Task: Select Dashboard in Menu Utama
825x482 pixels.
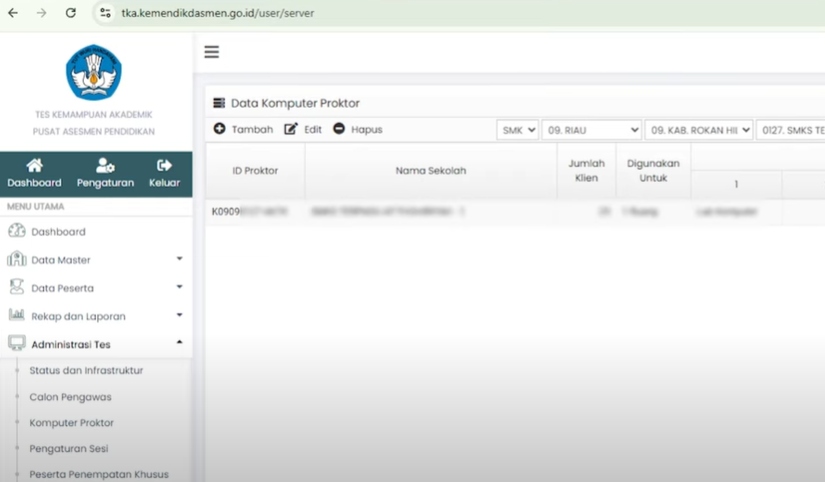Action: click(x=58, y=232)
